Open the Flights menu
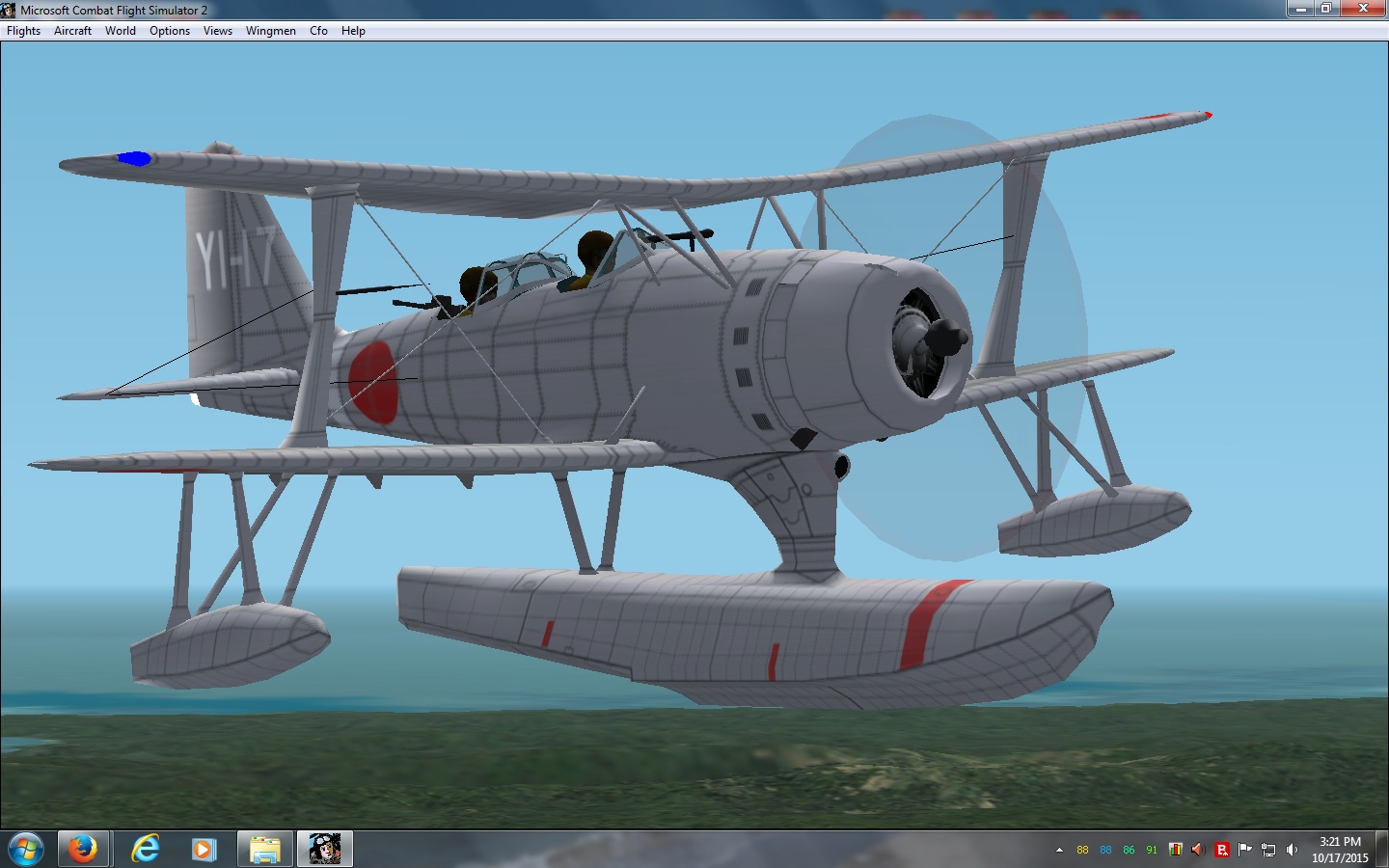The height and width of the screenshot is (868, 1389). pos(24,31)
